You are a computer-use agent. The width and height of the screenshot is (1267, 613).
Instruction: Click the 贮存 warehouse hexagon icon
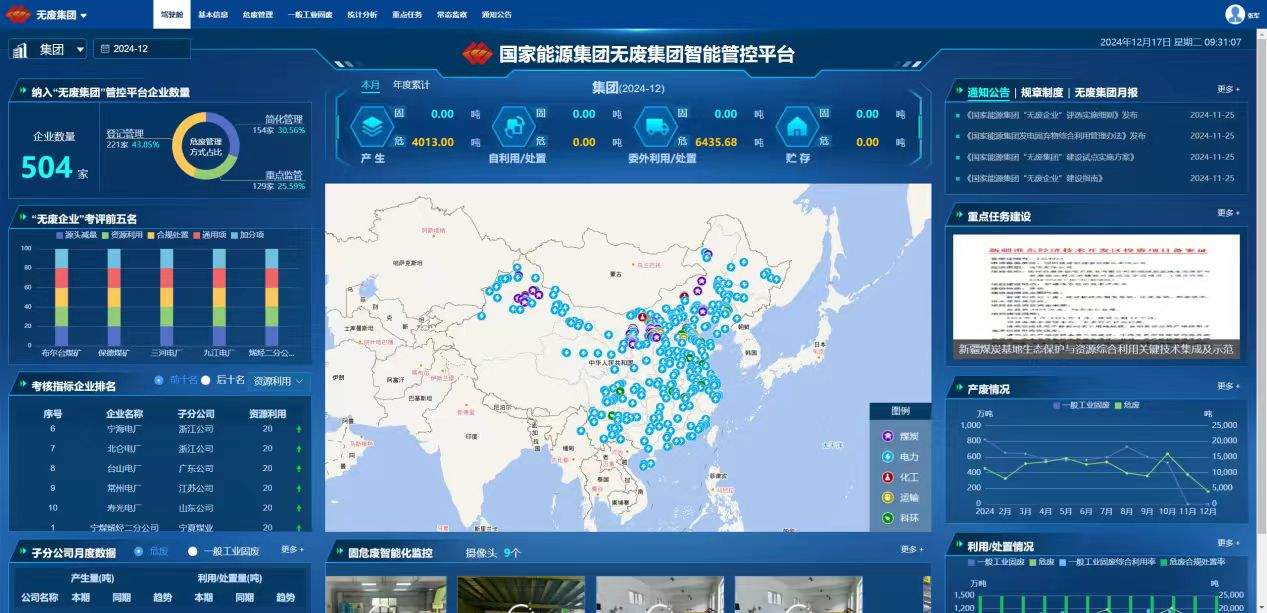point(797,127)
